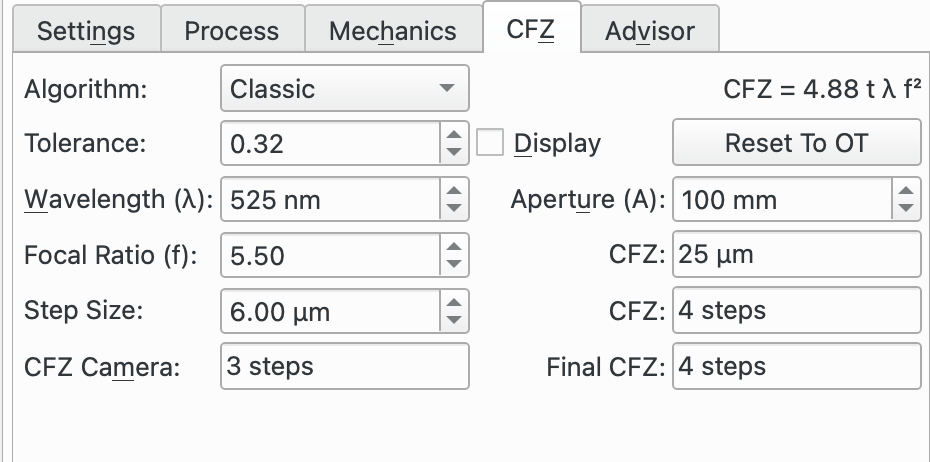Decrease Wavelength using the down arrow
This screenshot has height=462, width=930.
[x=454, y=208]
